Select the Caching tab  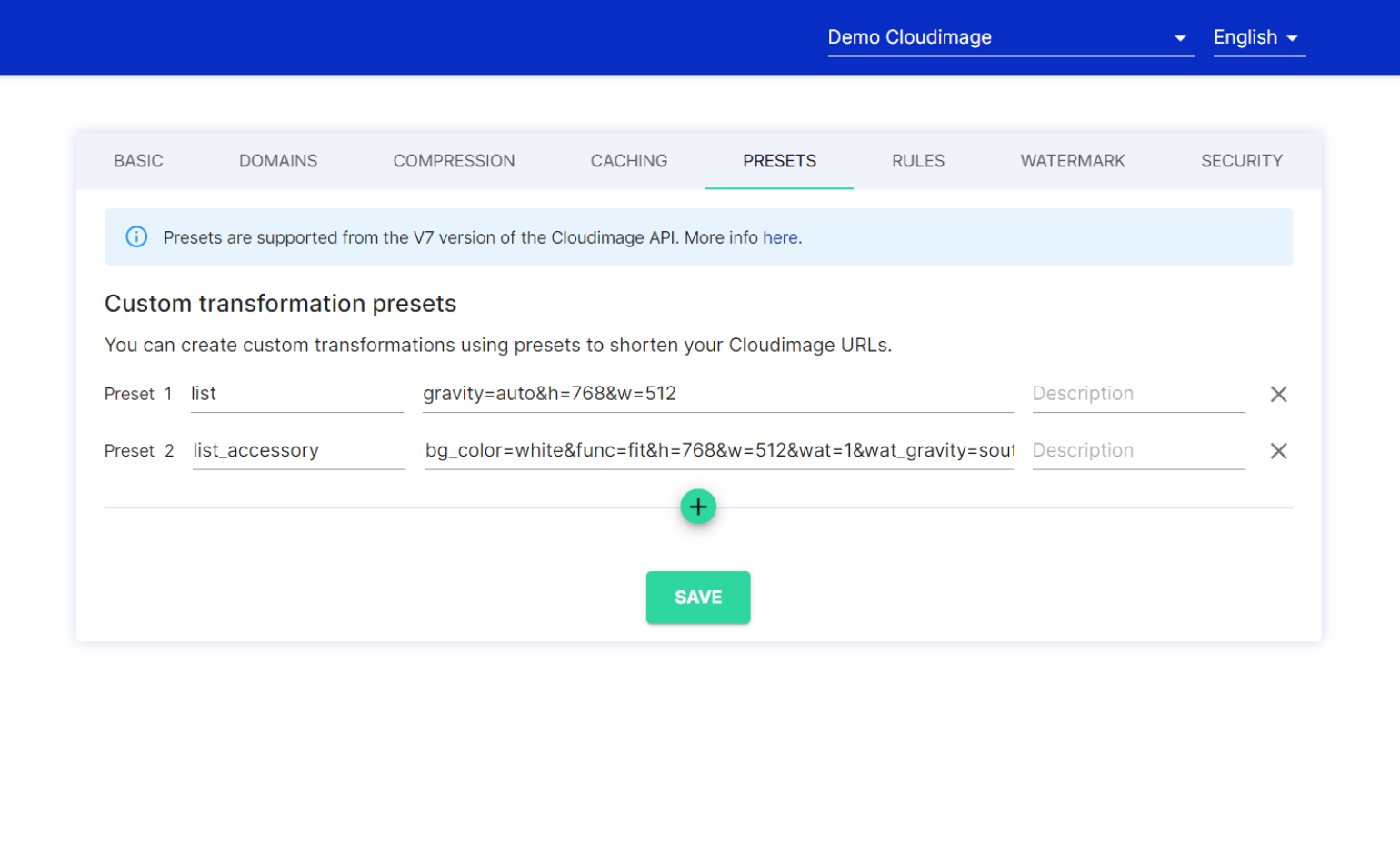[x=629, y=161]
